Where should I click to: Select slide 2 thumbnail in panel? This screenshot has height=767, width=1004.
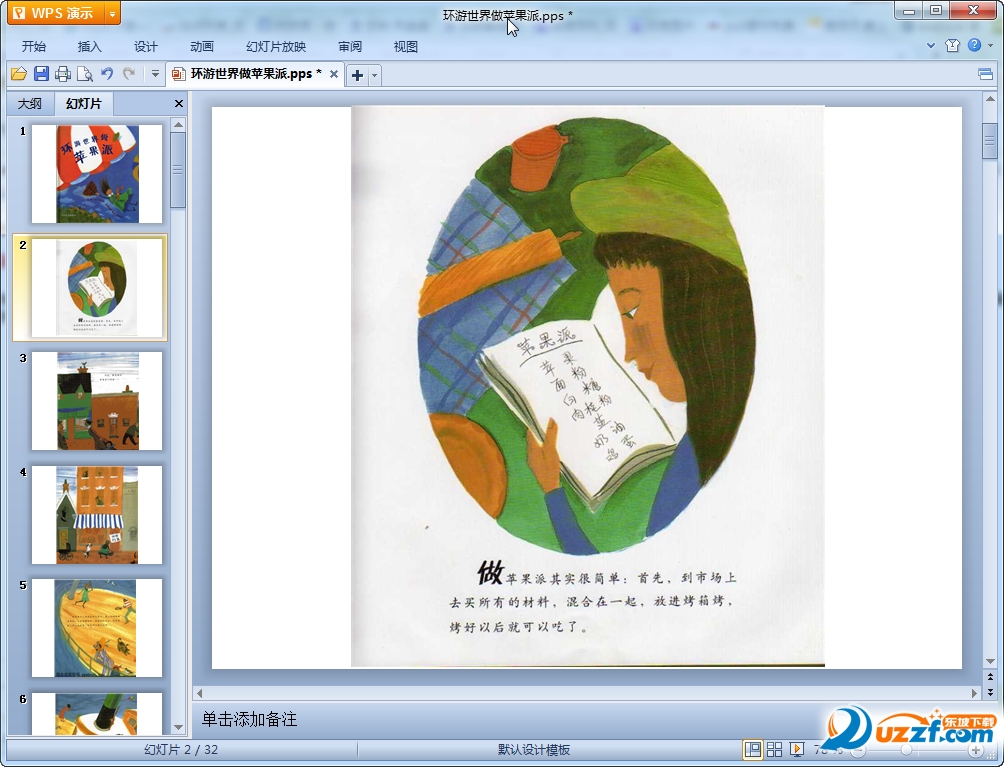(97, 287)
